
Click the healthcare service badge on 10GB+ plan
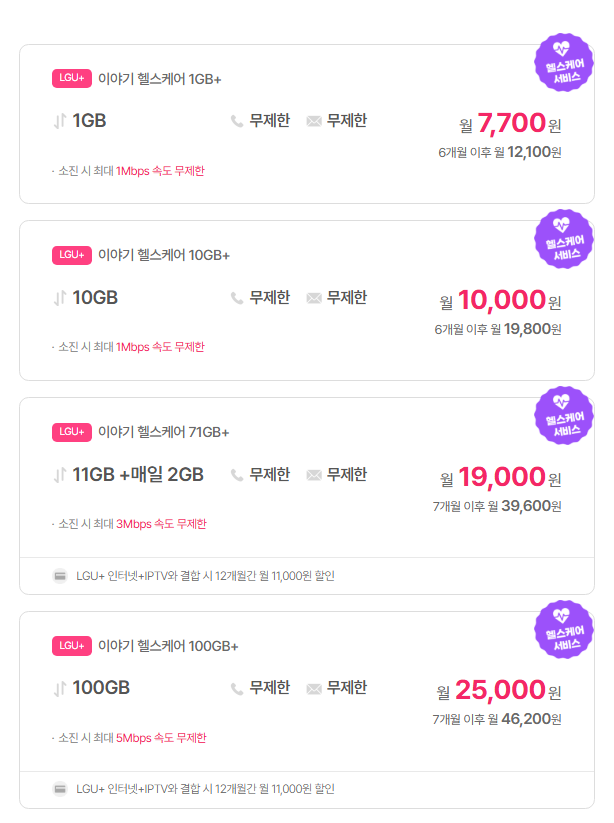tap(564, 239)
